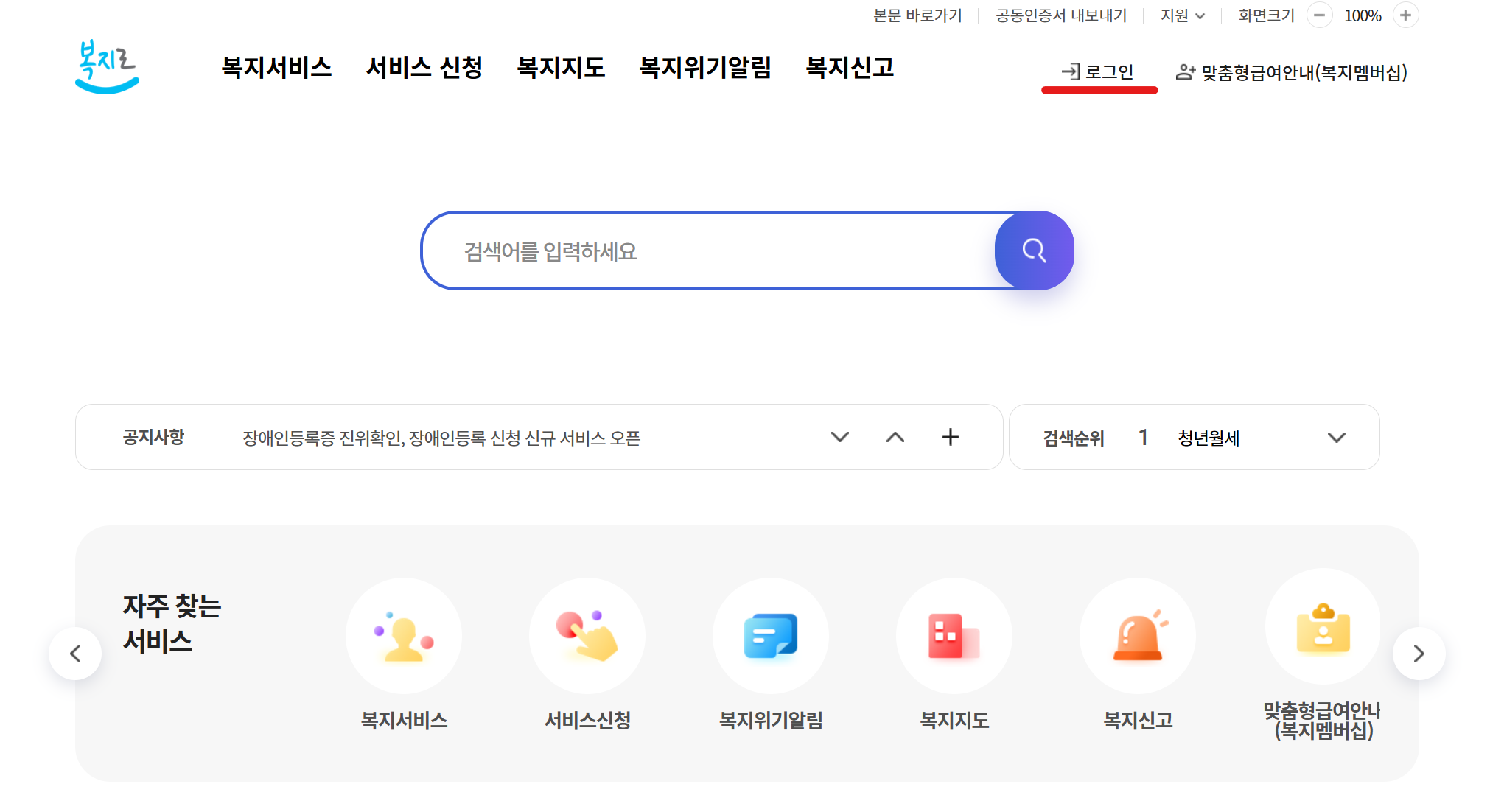Click the plus button to enlarge screen size
1490x812 pixels.
tap(1406, 15)
